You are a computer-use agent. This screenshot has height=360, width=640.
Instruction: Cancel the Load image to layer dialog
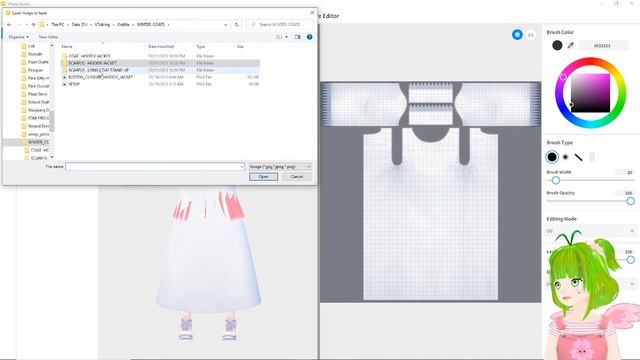[x=297, y=177]
